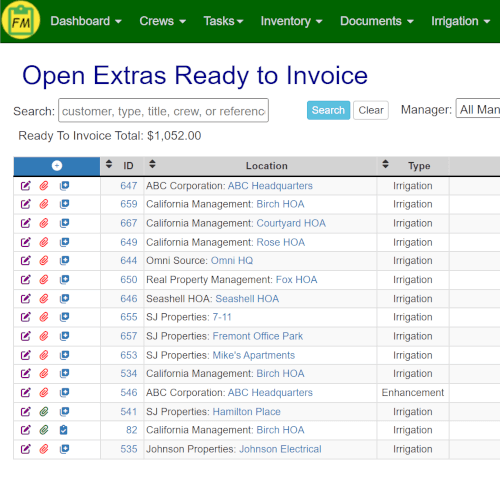Sort table by Location column arrows
The width and height of the screenshot is (500, 500).
coord(152,164)
